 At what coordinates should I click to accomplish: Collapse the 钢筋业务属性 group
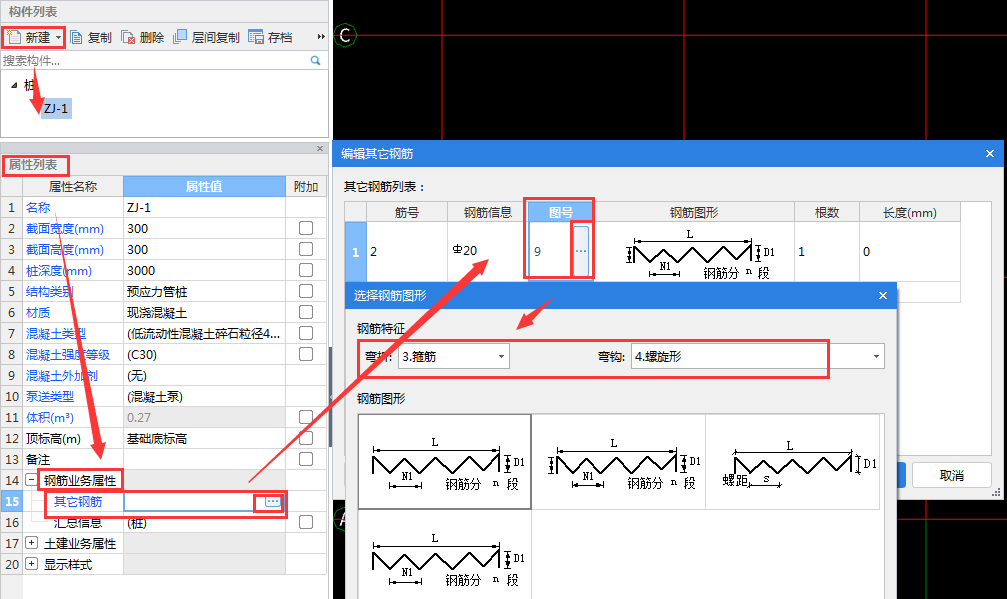(x=31, y=480)
